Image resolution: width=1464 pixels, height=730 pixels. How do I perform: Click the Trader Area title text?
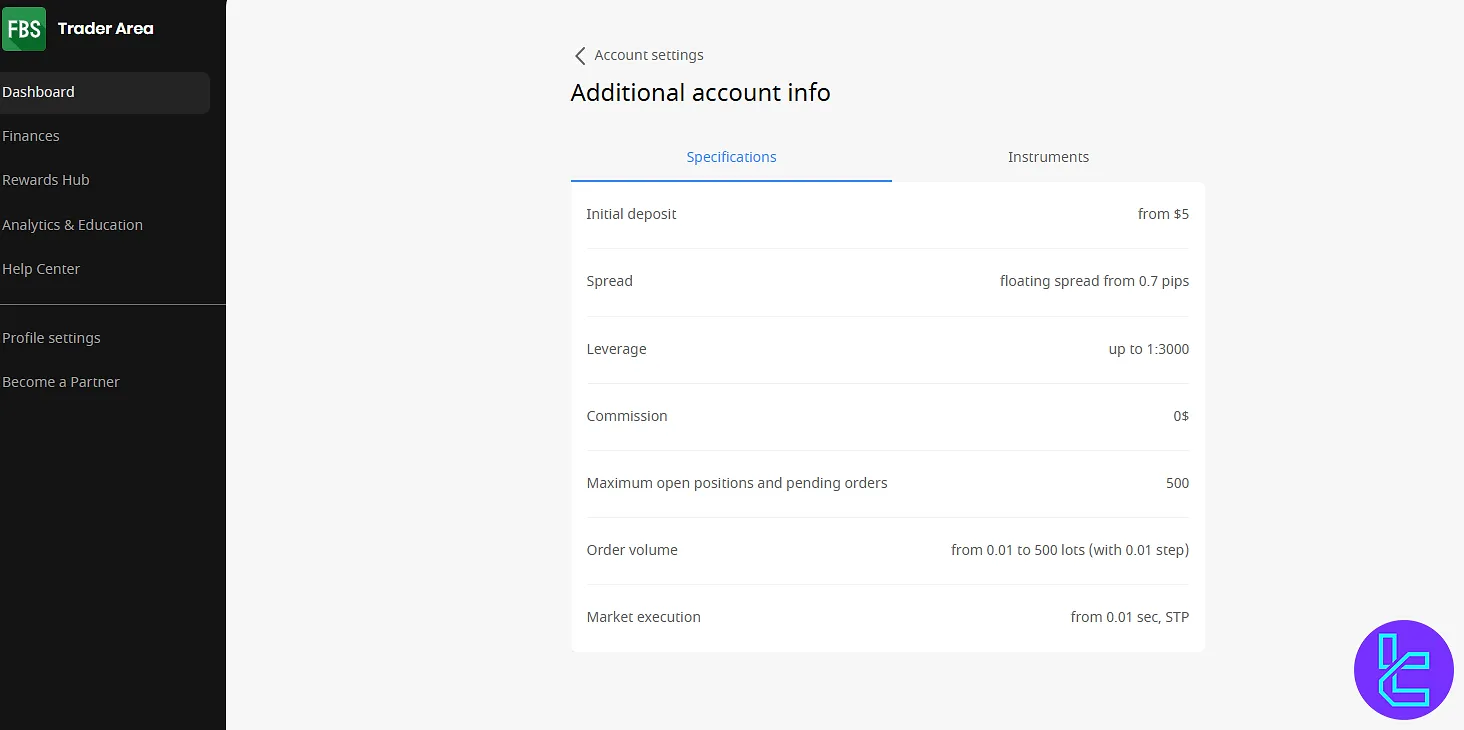click(105, 29)
